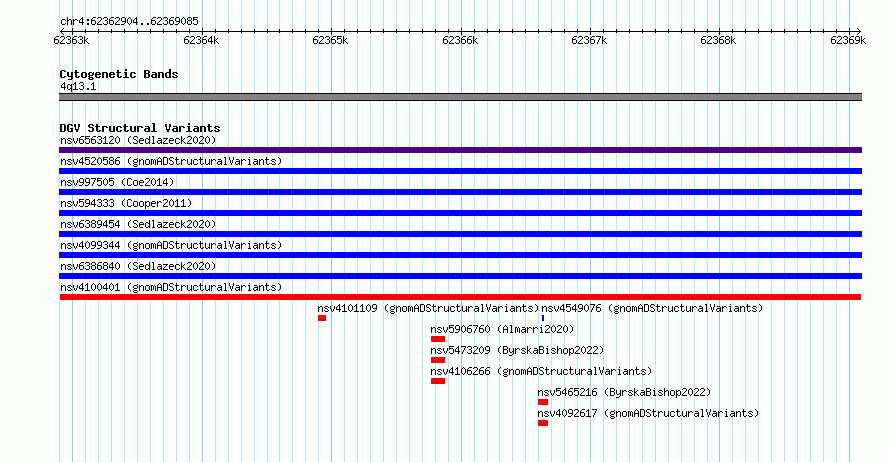Click the nsv6563120 (Sedlazeck2020) label
The image size is (890, 462).
pos(138,140)
